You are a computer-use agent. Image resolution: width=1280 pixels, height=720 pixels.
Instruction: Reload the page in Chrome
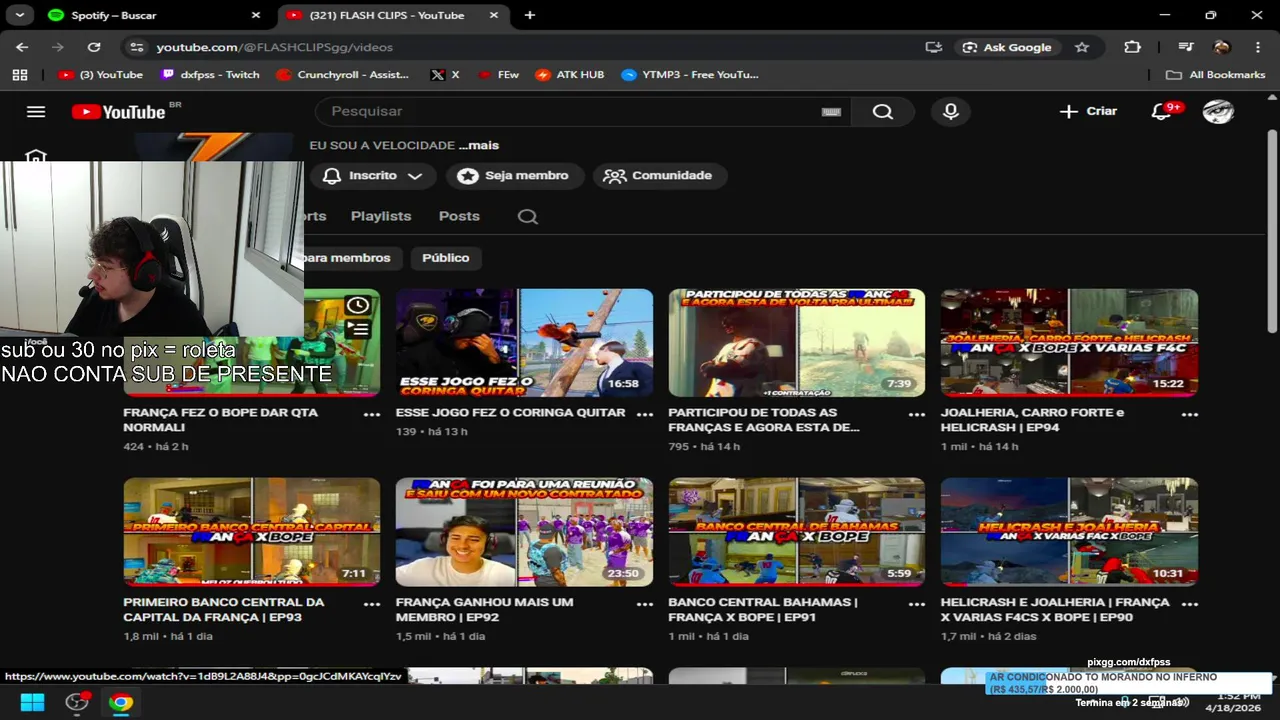tap(94, 47)
